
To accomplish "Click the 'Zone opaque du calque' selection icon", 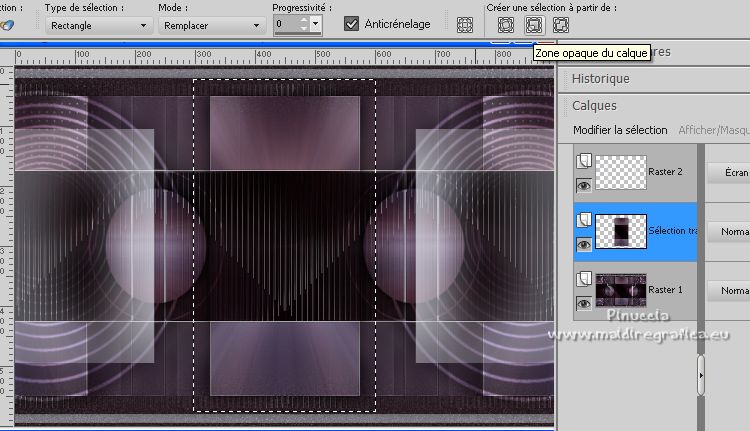I will pos(535,24).
